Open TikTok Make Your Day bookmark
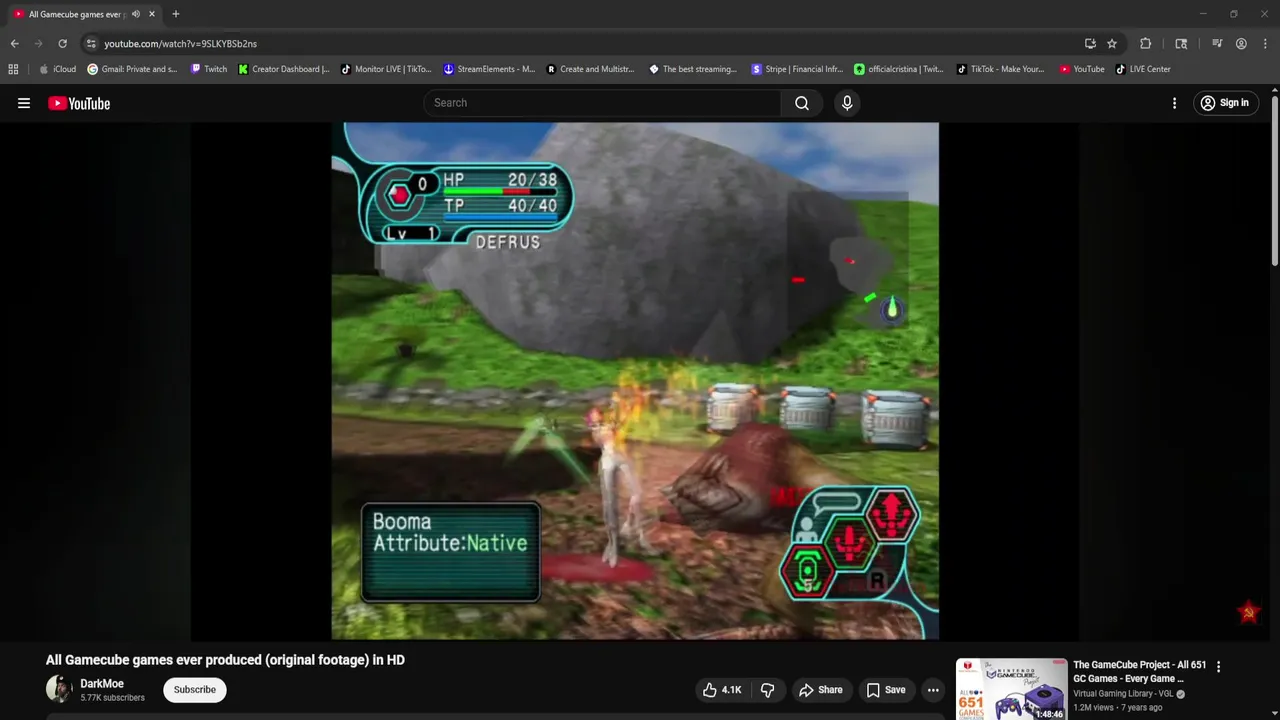 click(1001, 69)
